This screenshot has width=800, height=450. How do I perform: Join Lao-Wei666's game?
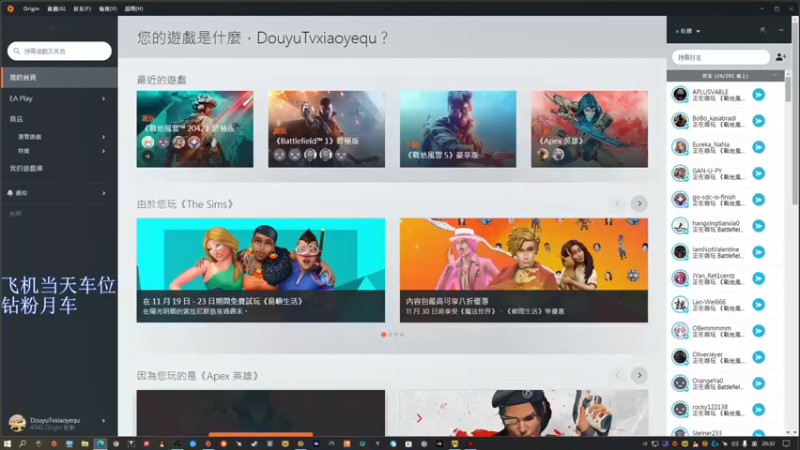click(x=759, y=305)
